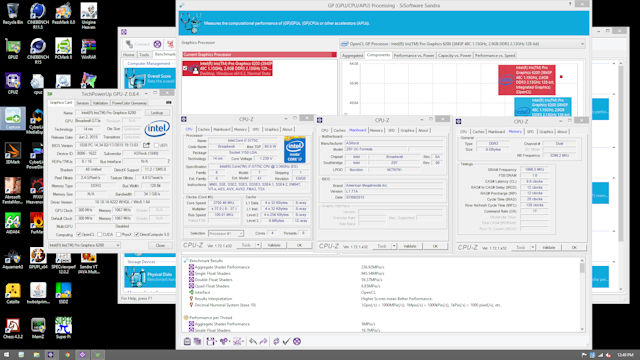The image size is (640, 360).
Task: Click Overall Score tile in Sandra background window
Action: pyautogui.click(x=150, y=78)
